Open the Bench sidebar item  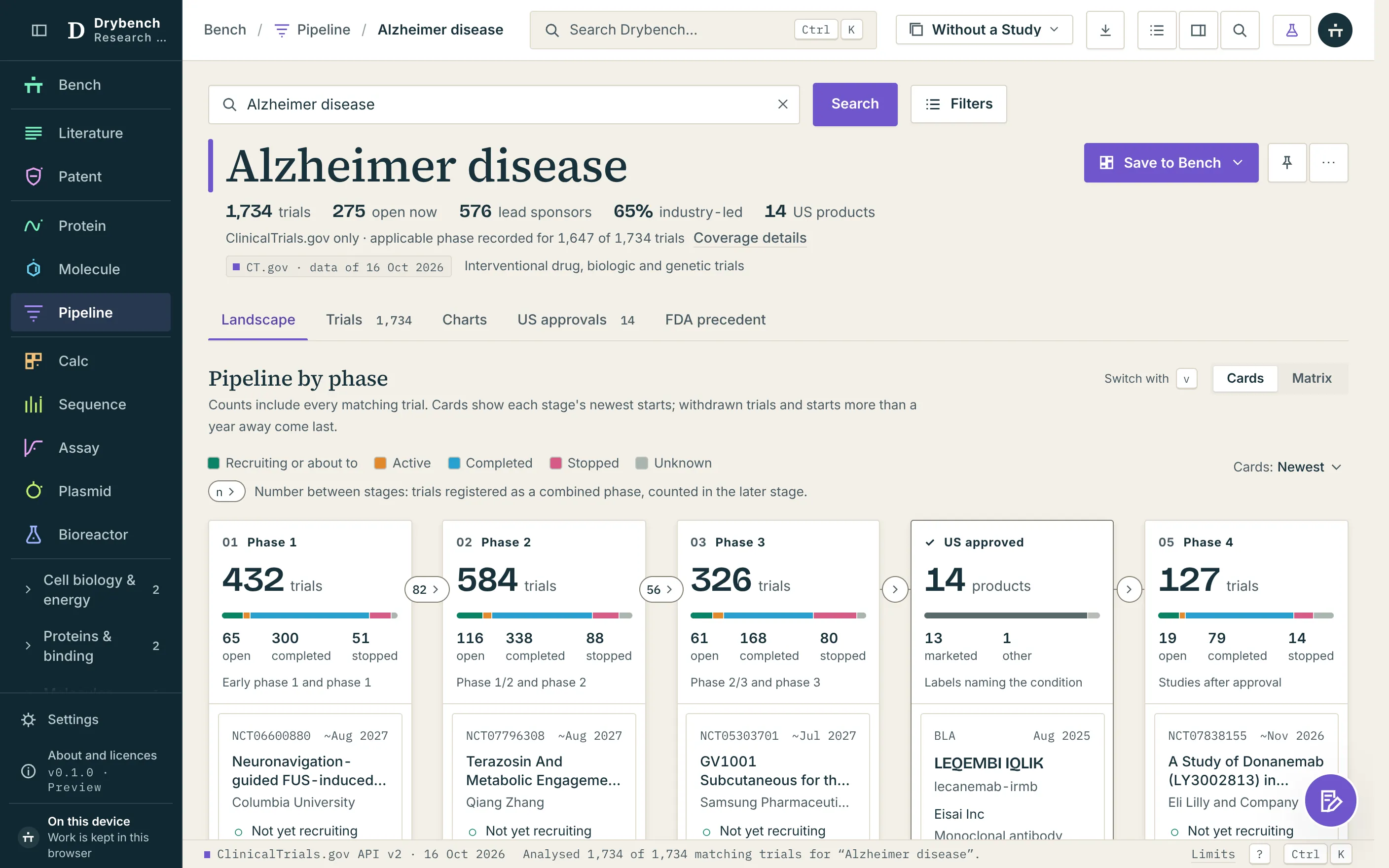point(91,85)
